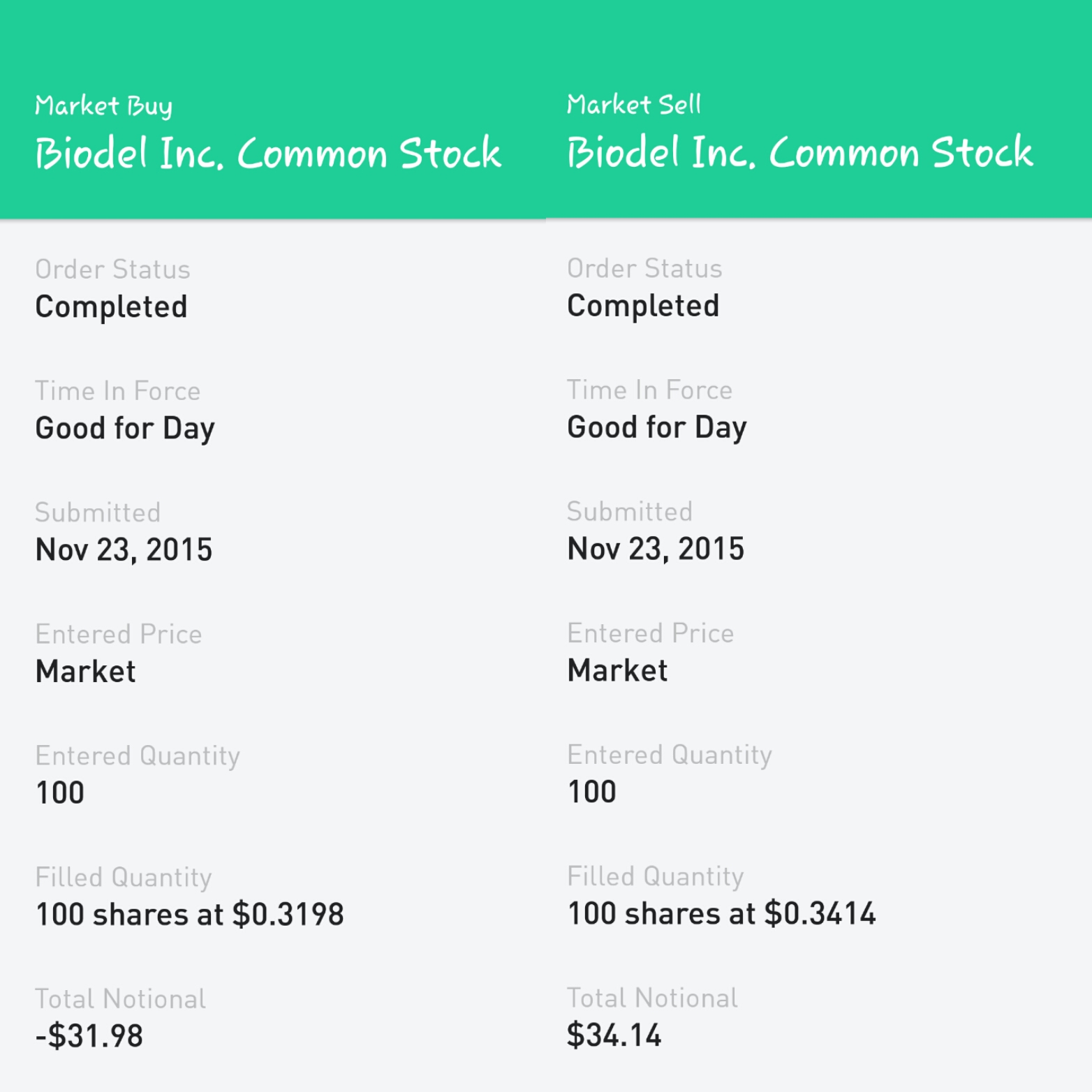The width and height of the screenshot is (1092, 1092).
Task: Open Biodel Inc. stock title in Sell order
Action: click(799, 152)
